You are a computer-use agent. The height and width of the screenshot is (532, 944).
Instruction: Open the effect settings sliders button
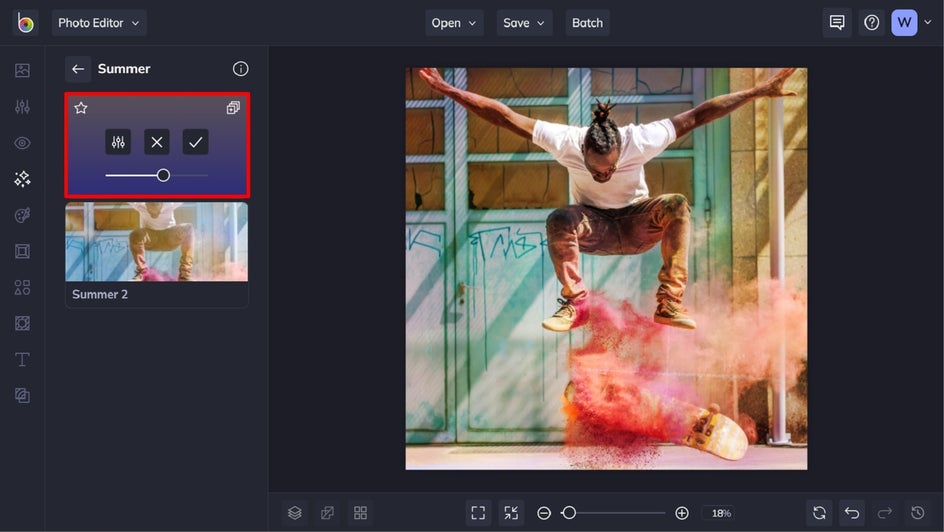click(x=118, y=142)
